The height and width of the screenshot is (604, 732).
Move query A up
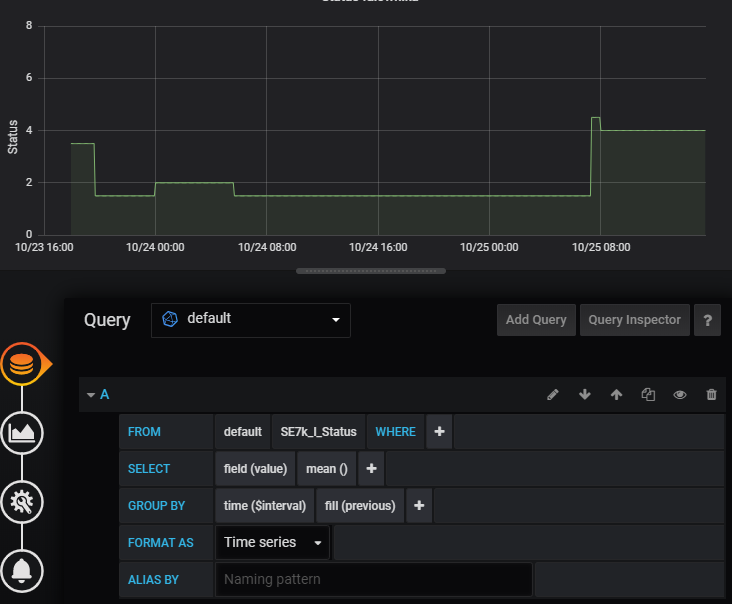[x=616, y=395]
